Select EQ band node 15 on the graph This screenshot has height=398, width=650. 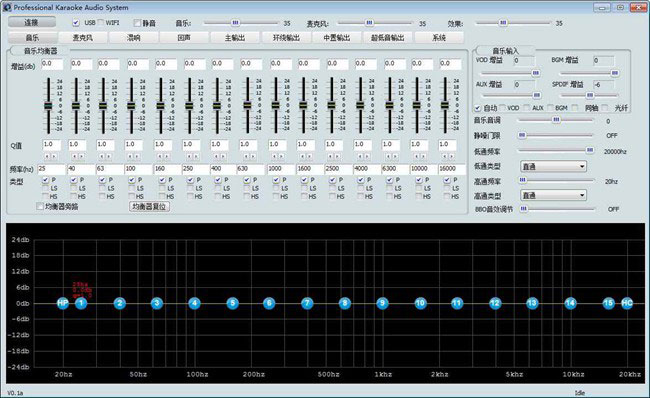608,303
